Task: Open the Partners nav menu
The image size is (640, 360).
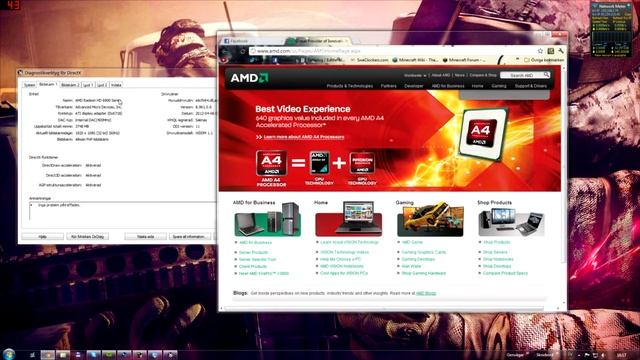Action: point(389,86)
